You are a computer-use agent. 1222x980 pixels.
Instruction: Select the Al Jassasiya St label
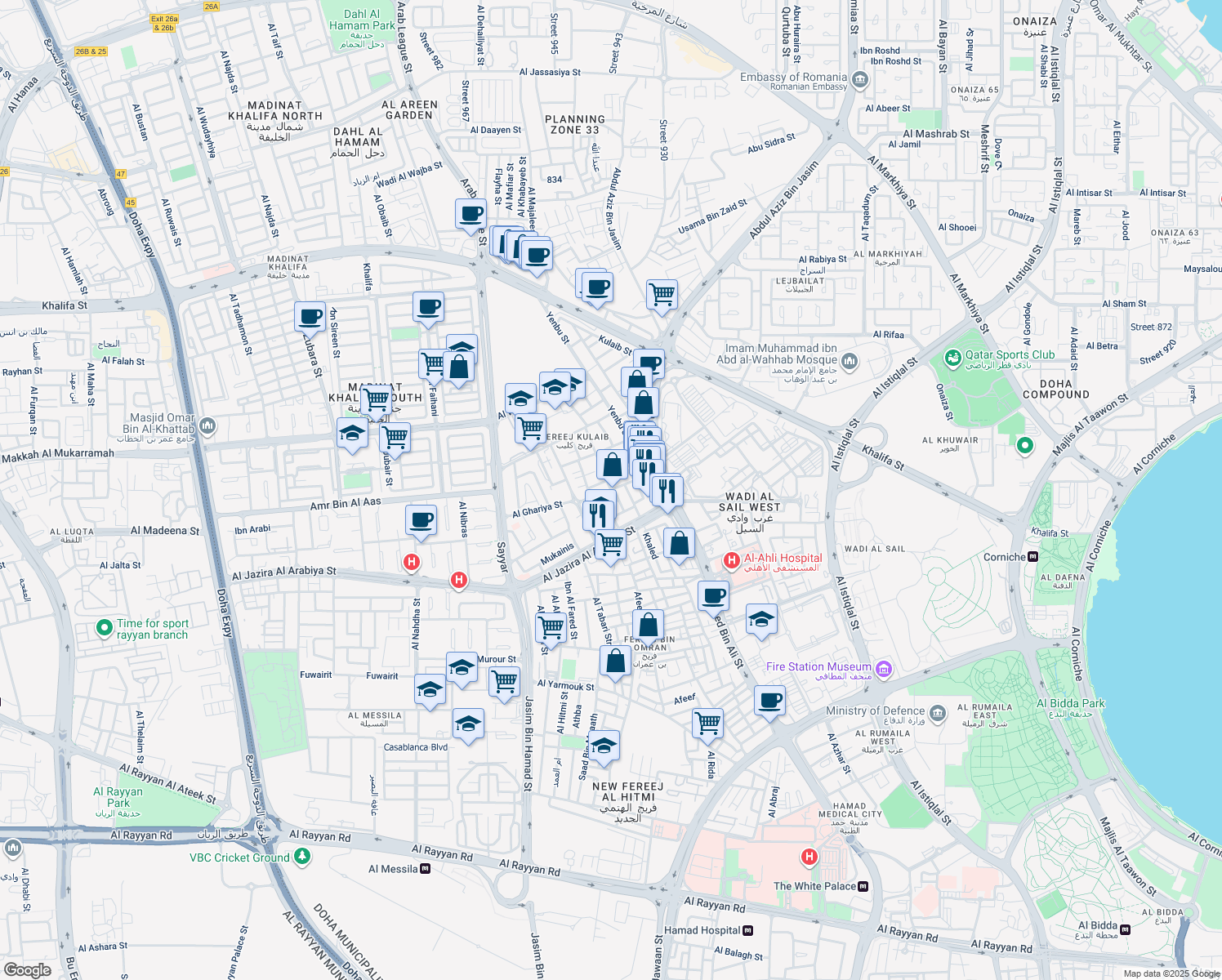[x=550, y=72]
